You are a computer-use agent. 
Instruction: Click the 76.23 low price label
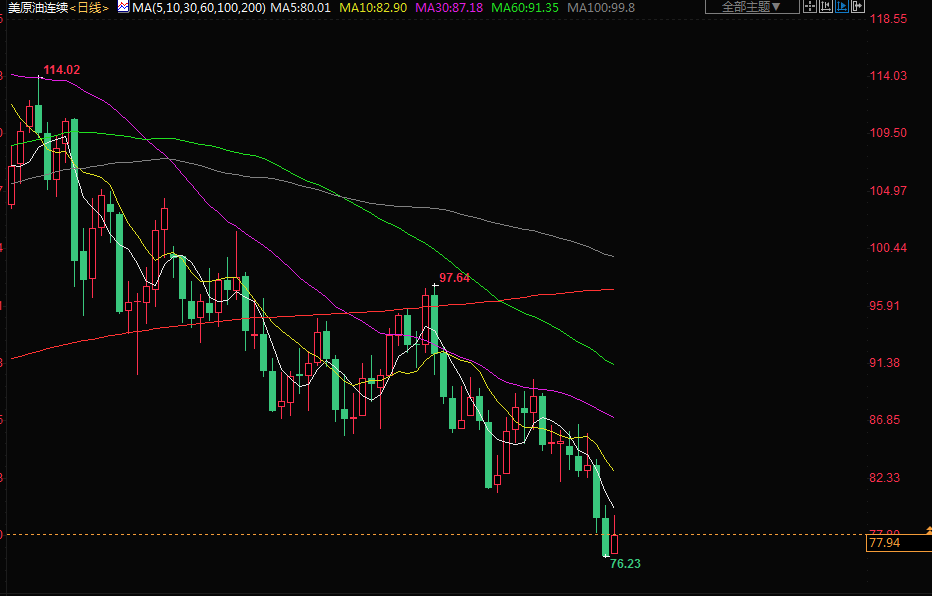(625, 564)
